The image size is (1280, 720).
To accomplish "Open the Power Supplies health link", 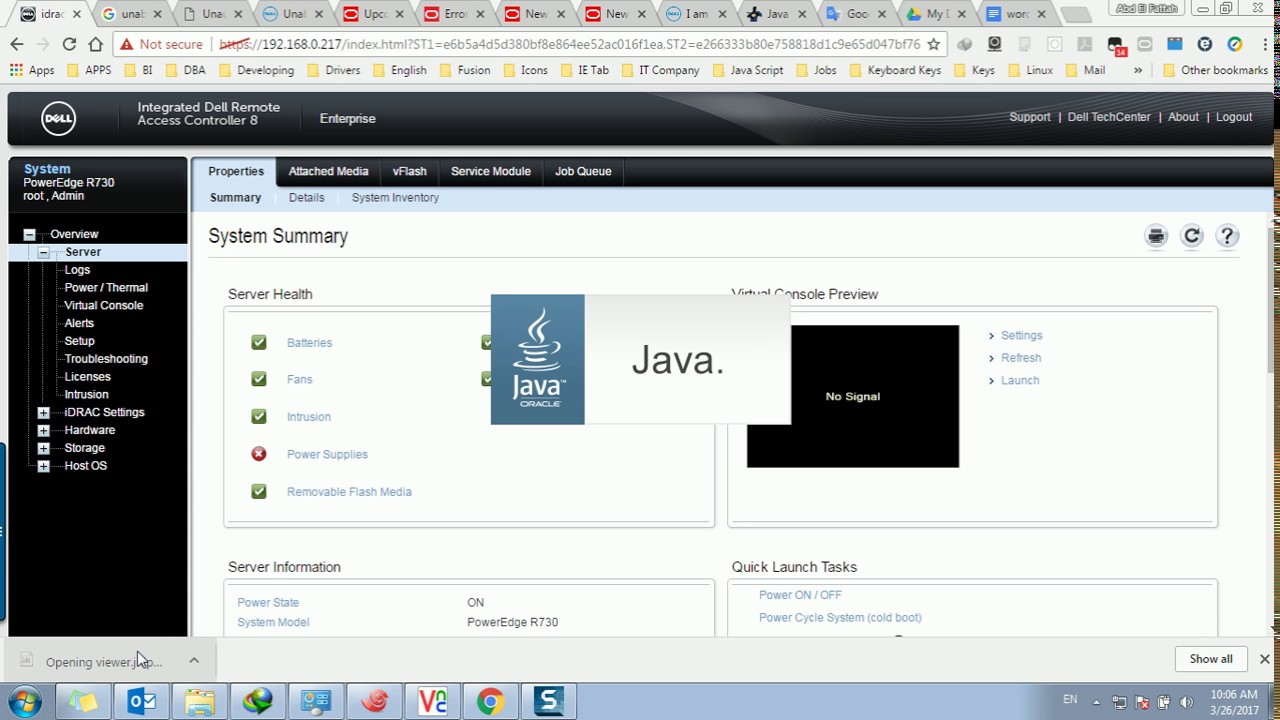I will 327,454.
